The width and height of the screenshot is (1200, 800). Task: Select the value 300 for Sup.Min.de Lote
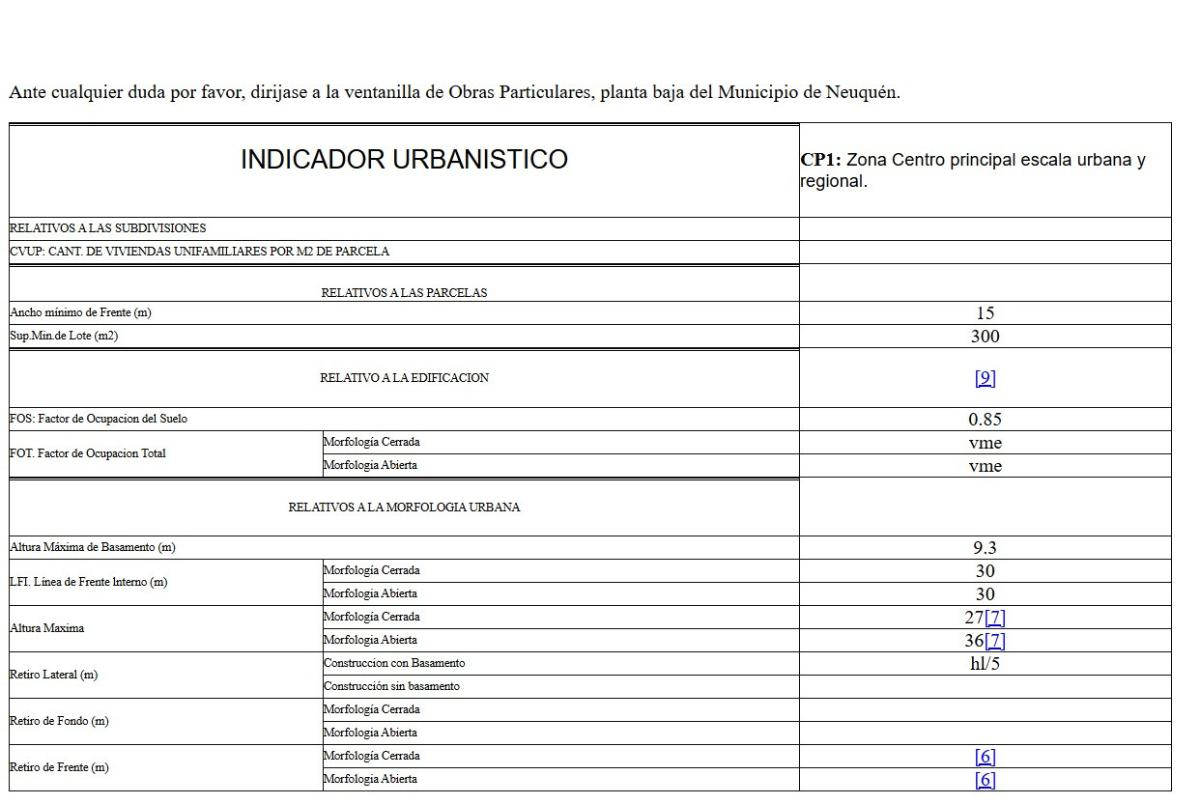point(985,335)
